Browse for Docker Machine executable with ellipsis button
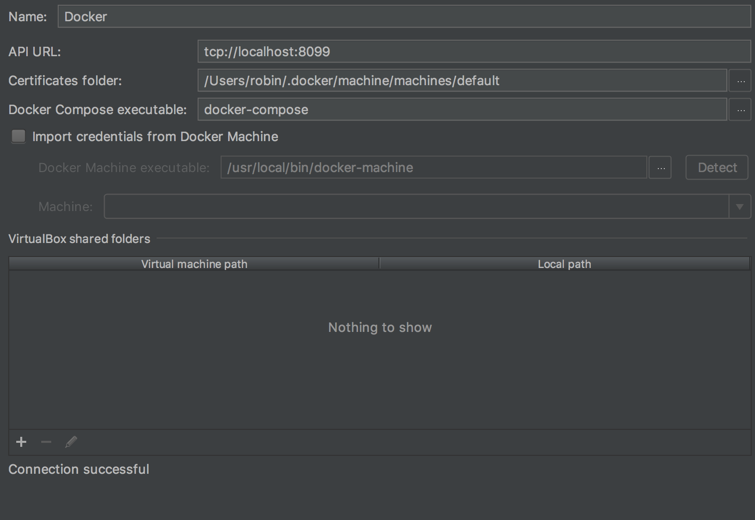 pyautogui.click(x=660, y=168)
